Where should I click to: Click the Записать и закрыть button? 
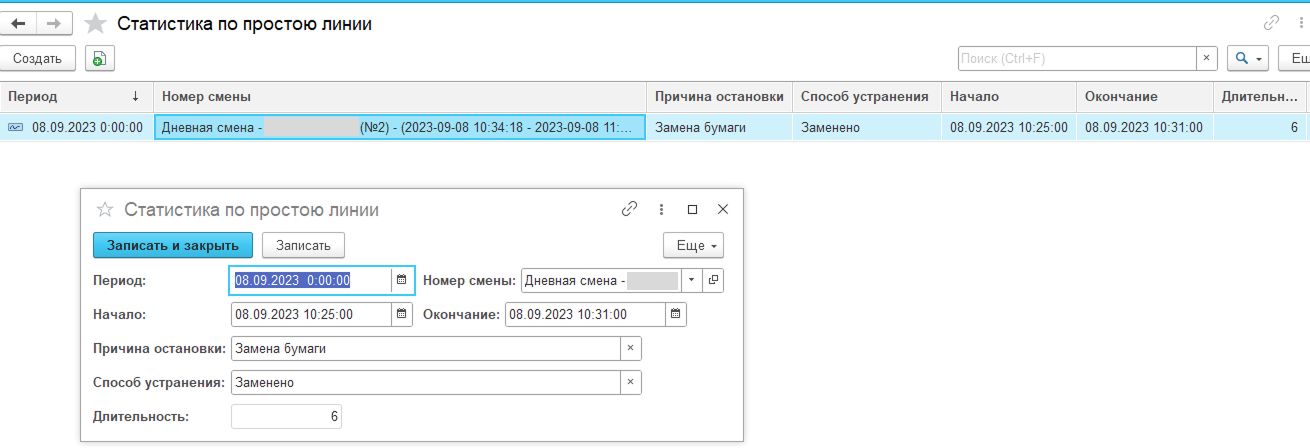tap(173, 245)
